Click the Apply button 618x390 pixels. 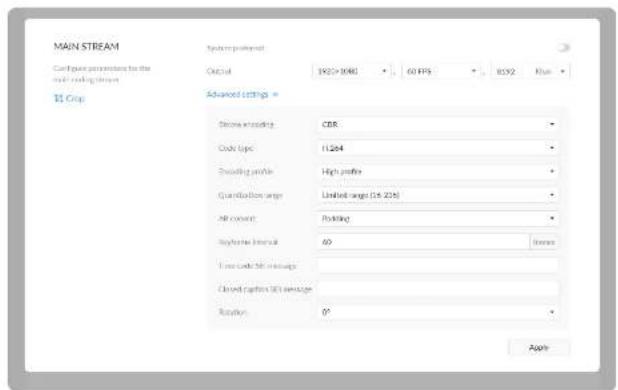point(539,347)
